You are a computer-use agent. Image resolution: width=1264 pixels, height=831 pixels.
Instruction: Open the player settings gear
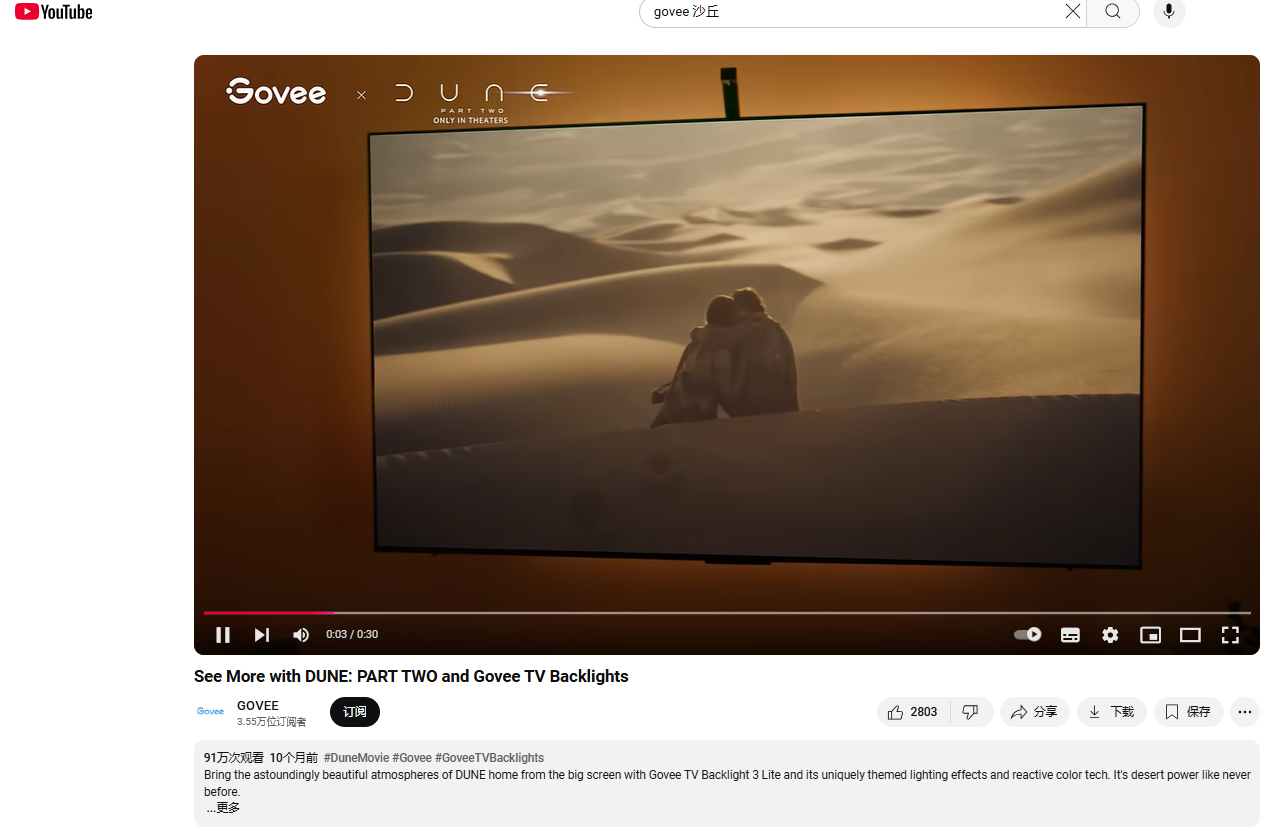1110,635
